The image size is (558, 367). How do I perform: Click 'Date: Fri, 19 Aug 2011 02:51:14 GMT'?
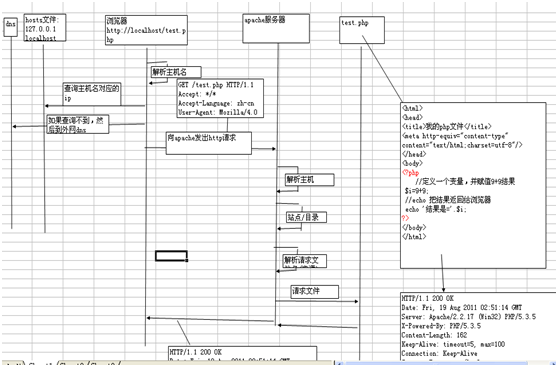pos(462,308)
